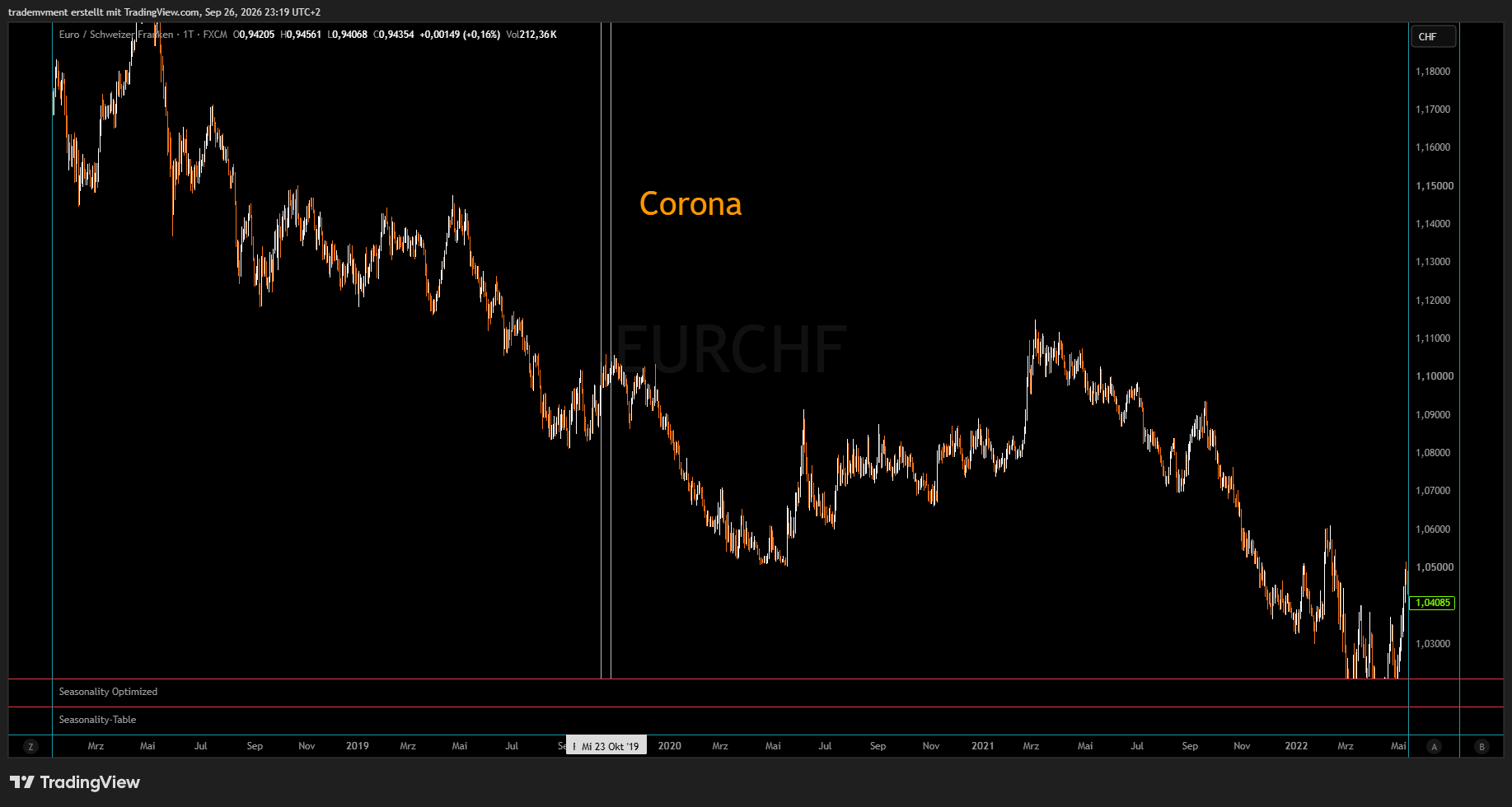
Task: Click the low value L0,94068
Action: tap(348, 35)
